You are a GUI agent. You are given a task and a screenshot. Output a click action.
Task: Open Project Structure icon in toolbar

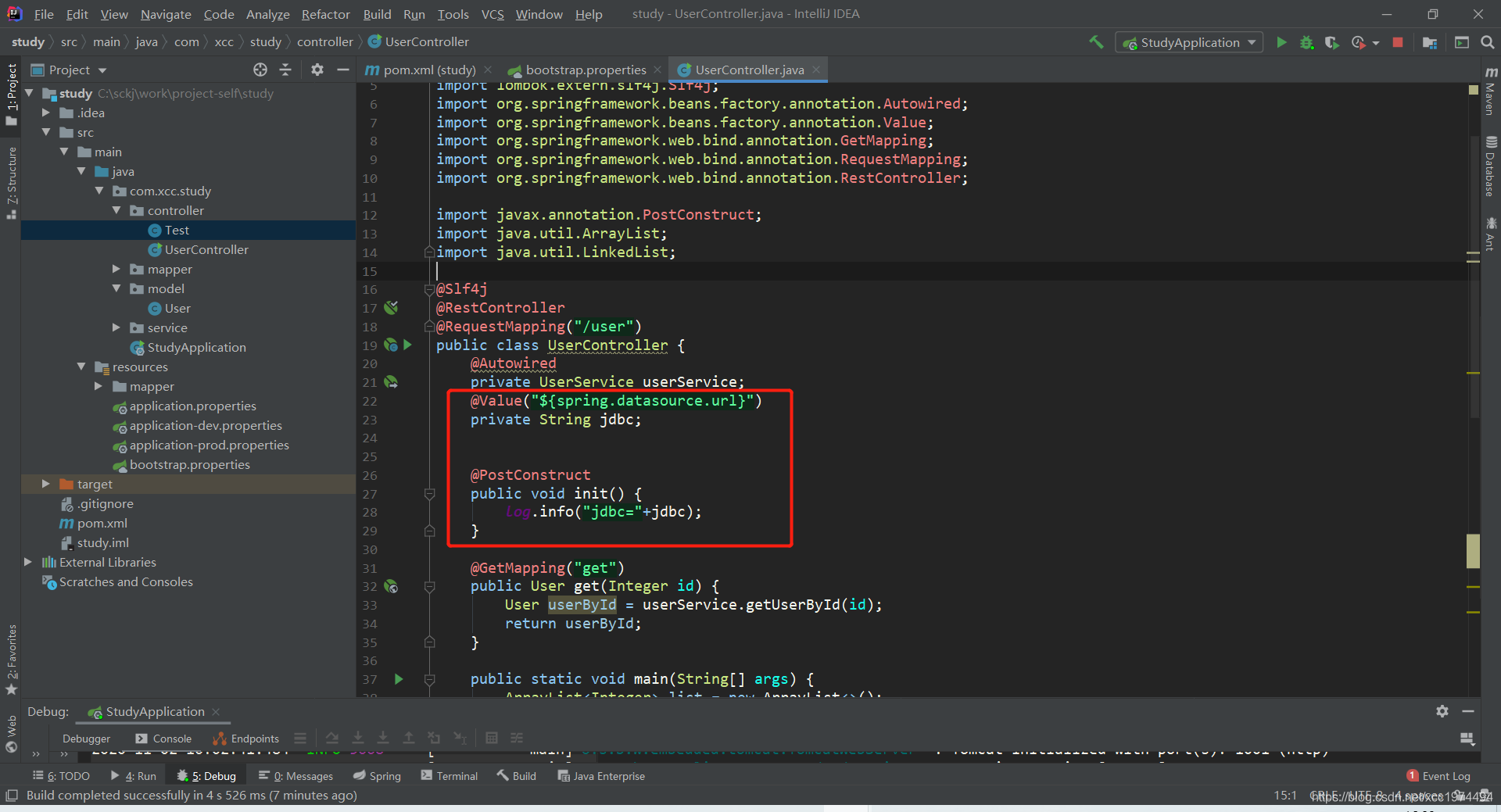(1430, 42)
